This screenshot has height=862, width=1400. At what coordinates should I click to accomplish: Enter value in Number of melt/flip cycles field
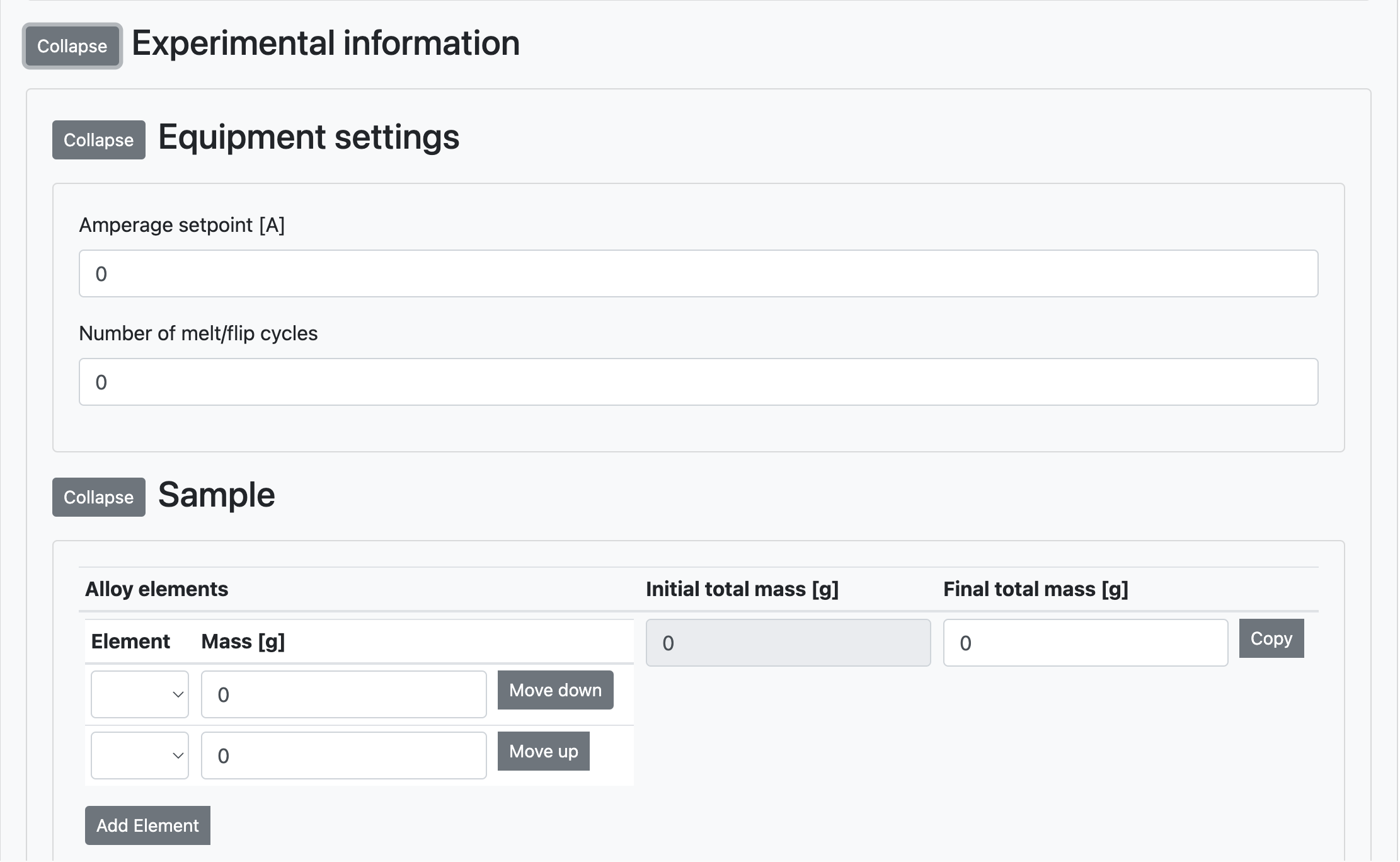(x=698, y=381)
